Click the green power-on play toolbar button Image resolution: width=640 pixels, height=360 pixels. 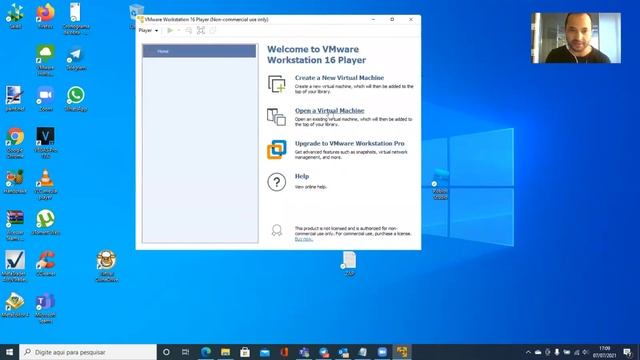click(x=170, y=31)
